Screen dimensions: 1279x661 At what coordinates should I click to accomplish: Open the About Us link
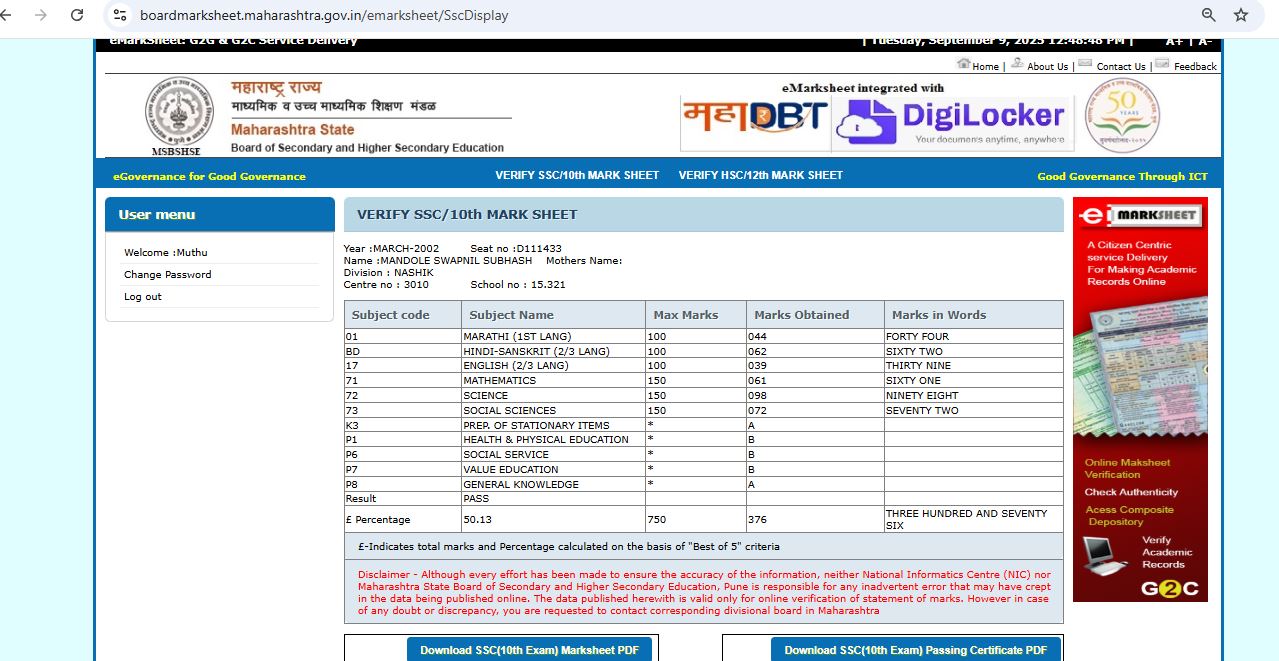(1047, 66)
